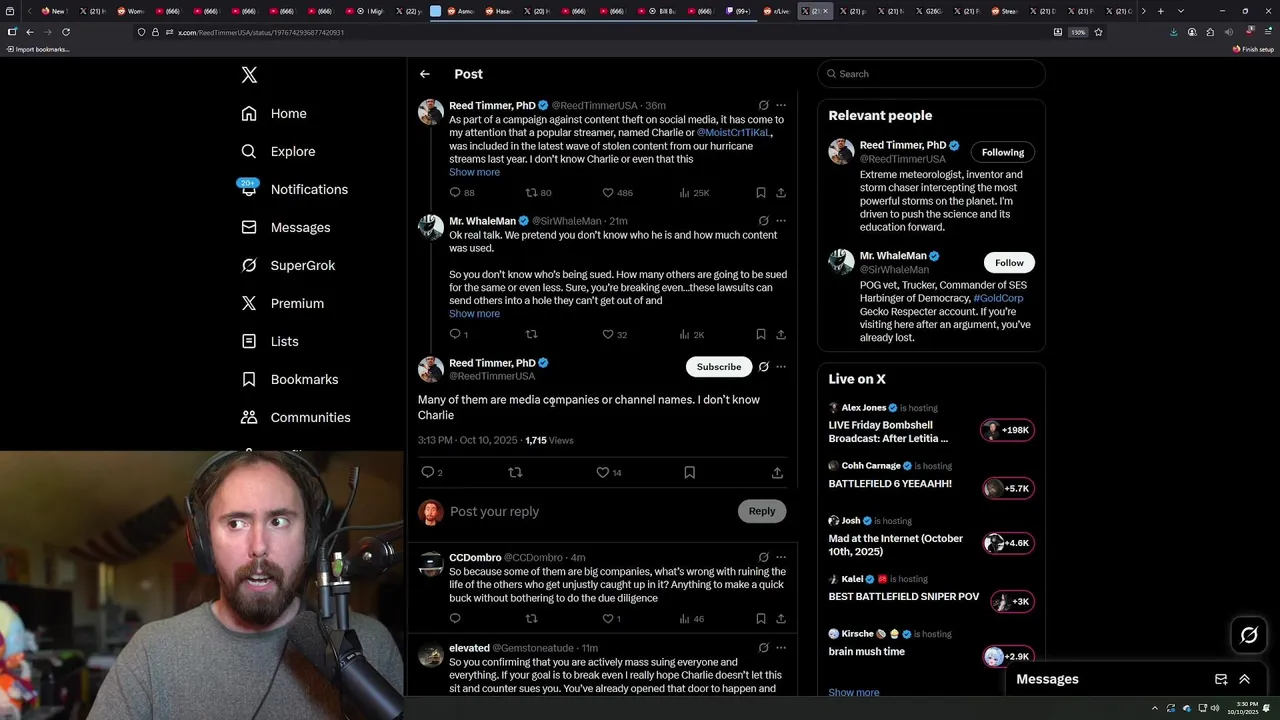Viewport: 1280px width, 720px height.
Task: Open Grok icon on Reed Timmer's first post
Action: coord(763,105)
